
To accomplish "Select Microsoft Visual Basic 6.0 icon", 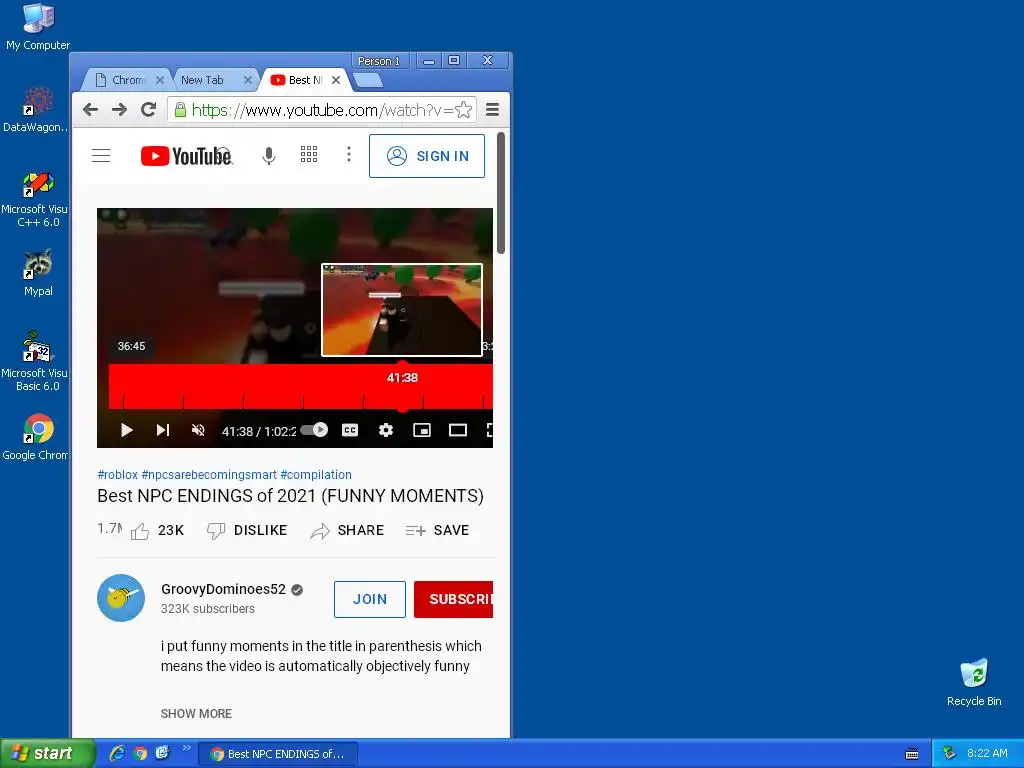I will point(35,361).
